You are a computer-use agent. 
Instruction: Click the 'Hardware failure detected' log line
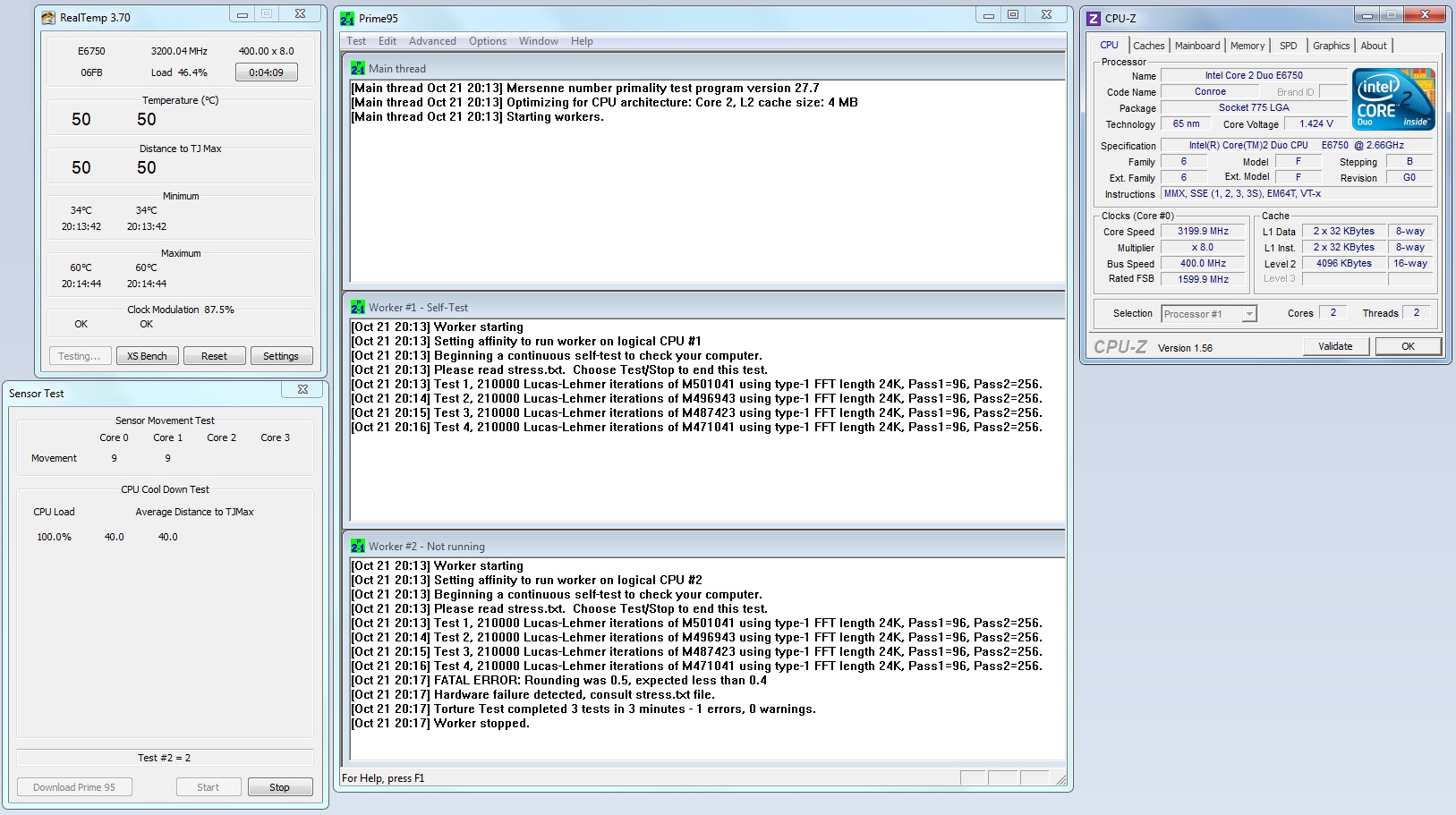point(533,694)
